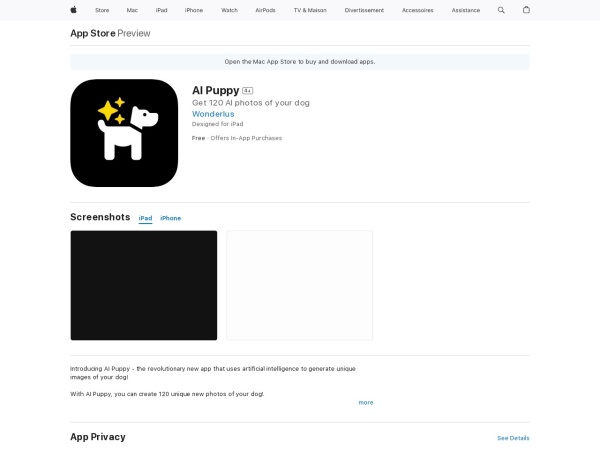Click "With AI Puppy, you can create" line

tap(167, 394)
